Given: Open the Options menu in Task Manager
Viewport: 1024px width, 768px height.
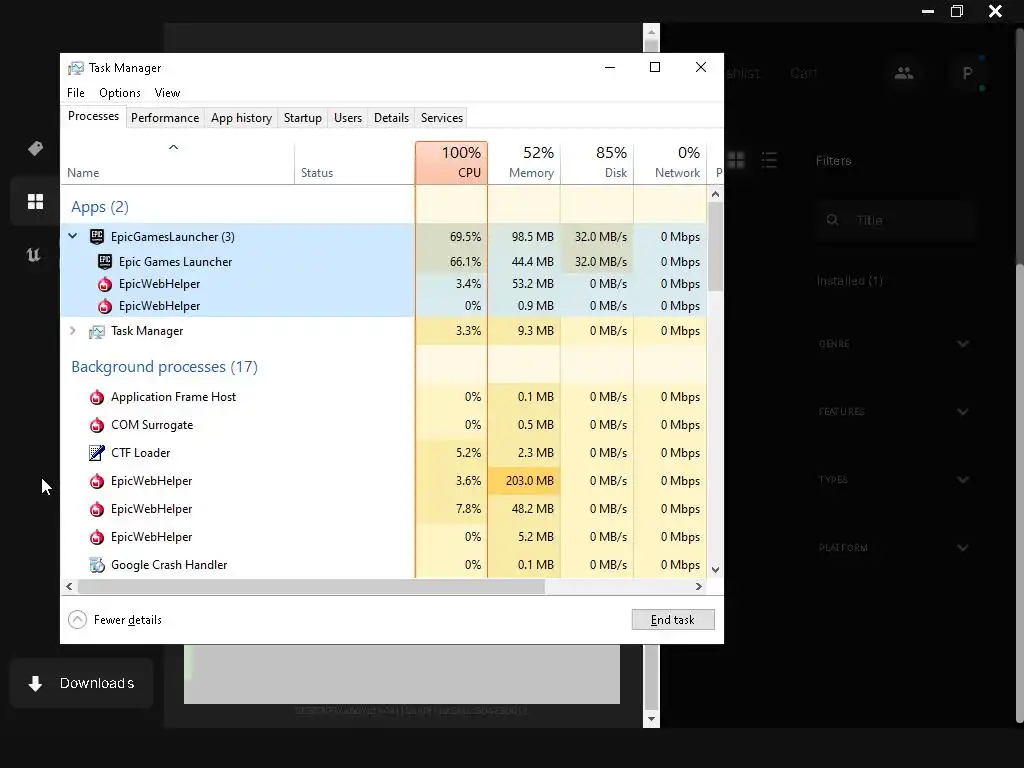Looking at the screenshot, I should [x=120, y=93].
